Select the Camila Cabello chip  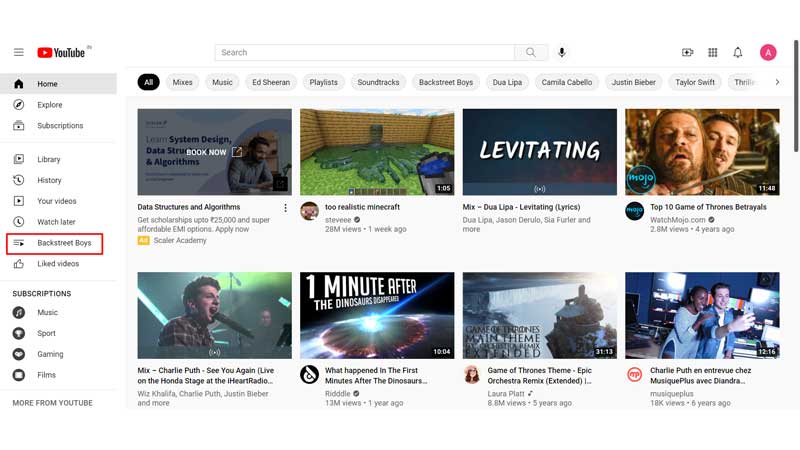coord(567,82)
